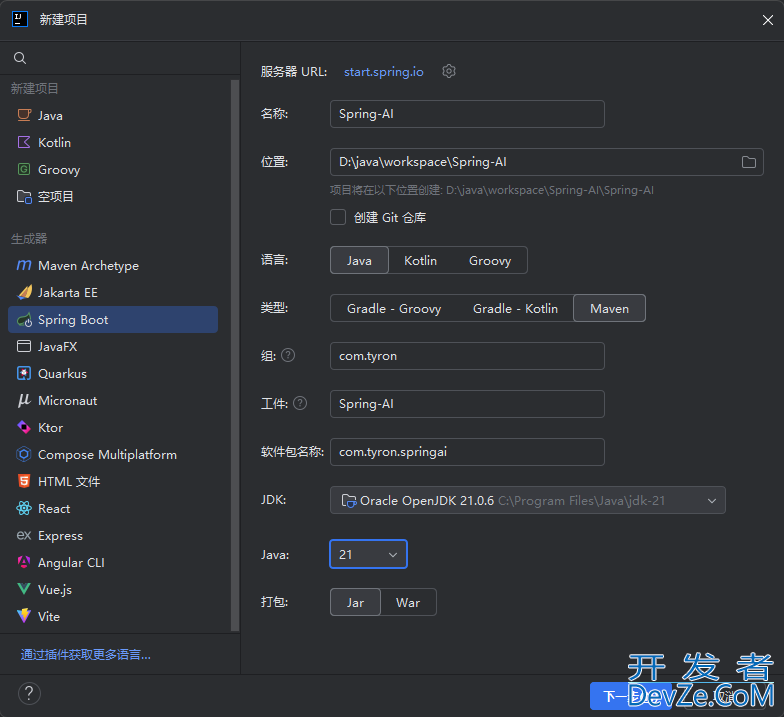This screenshot has width=784, height=717.
Task: Enable the 创建 Git 仓库 checkbox
Action: (338, 218)
